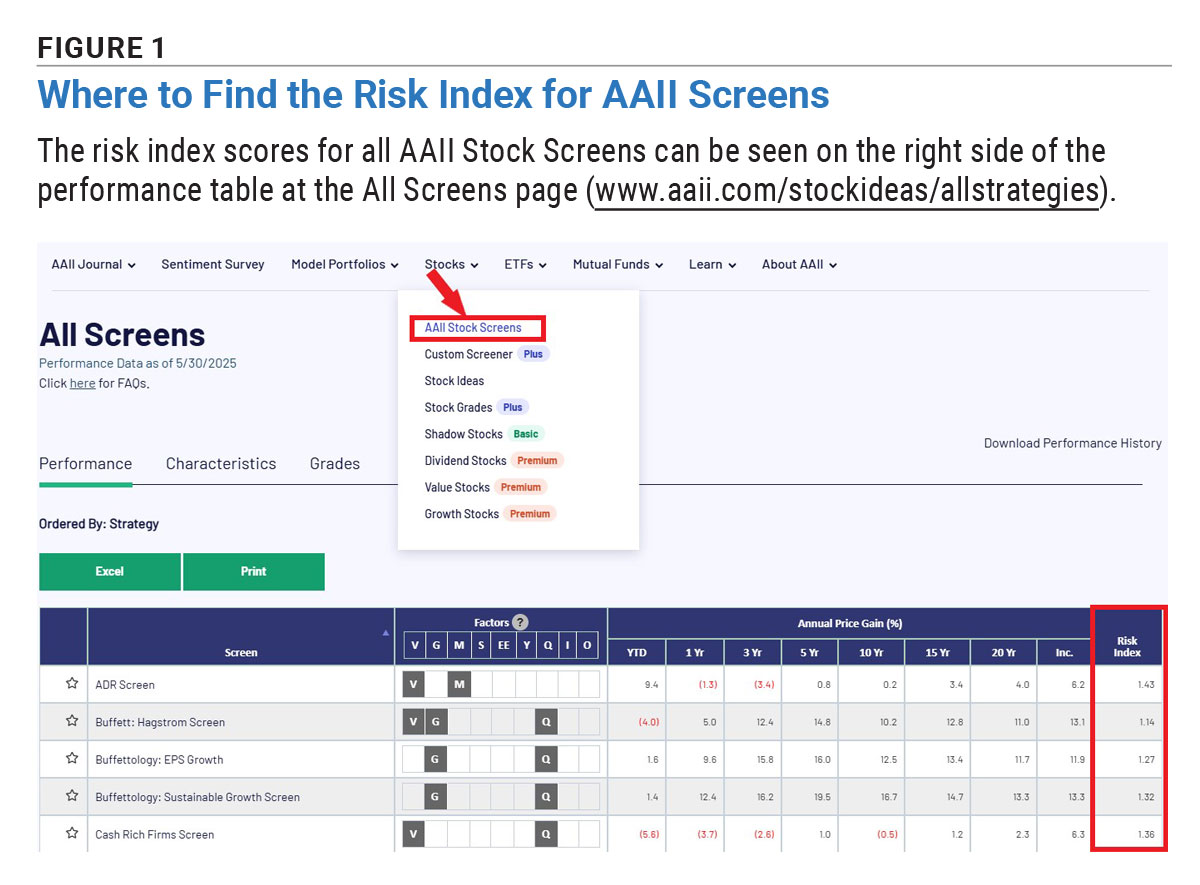Open the ADR Screen link

[x=125, y=685]
